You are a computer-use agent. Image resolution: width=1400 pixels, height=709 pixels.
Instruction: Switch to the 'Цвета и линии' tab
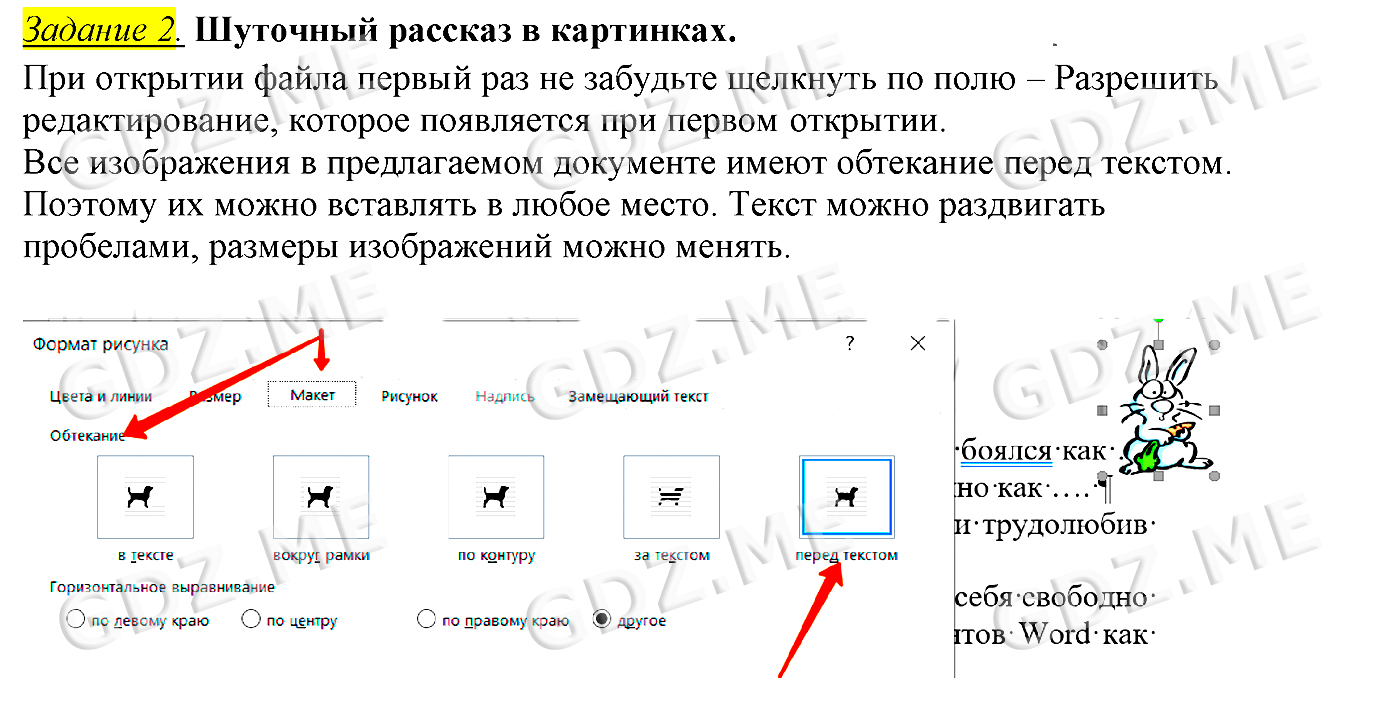coord(101,396)
